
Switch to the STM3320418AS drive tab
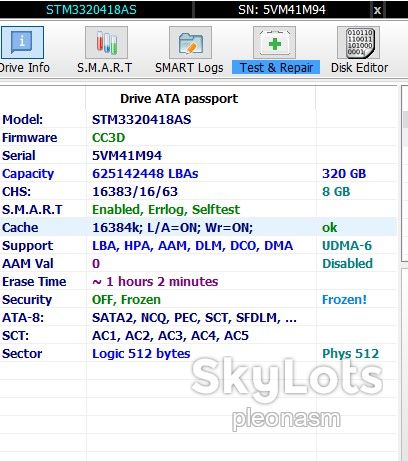pos(91,9)
